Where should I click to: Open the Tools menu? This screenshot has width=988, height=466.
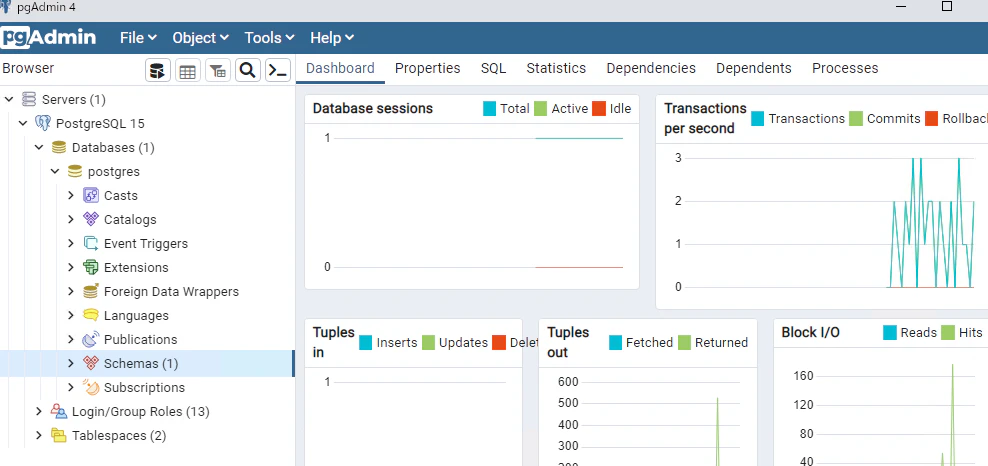[x=270, y=38]
